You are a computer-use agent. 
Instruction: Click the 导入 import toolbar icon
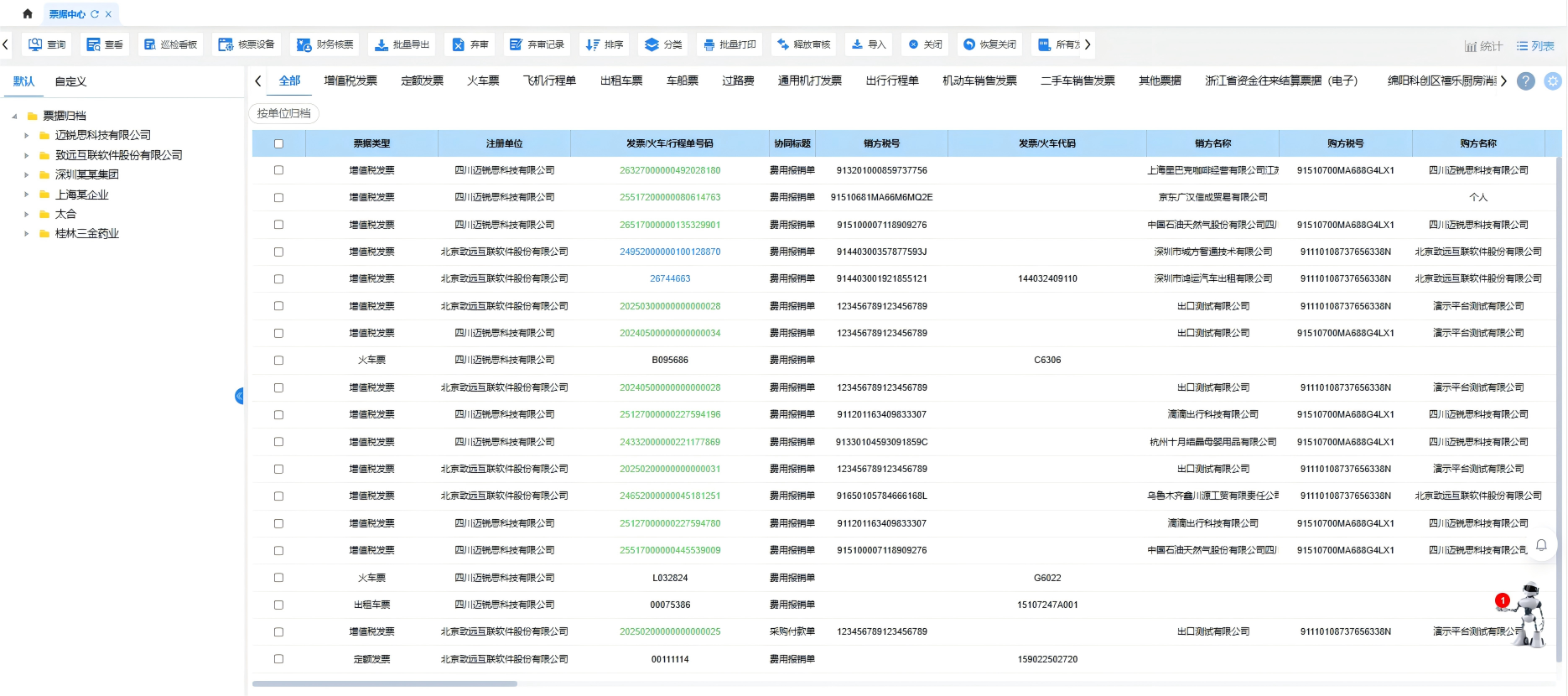857,44
